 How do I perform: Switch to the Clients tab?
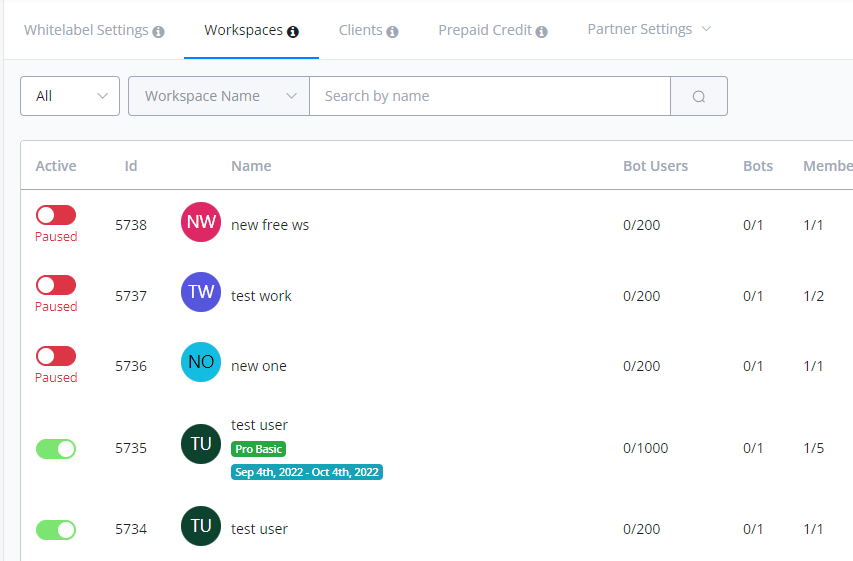pyautogui.click(x=360, y=30)
